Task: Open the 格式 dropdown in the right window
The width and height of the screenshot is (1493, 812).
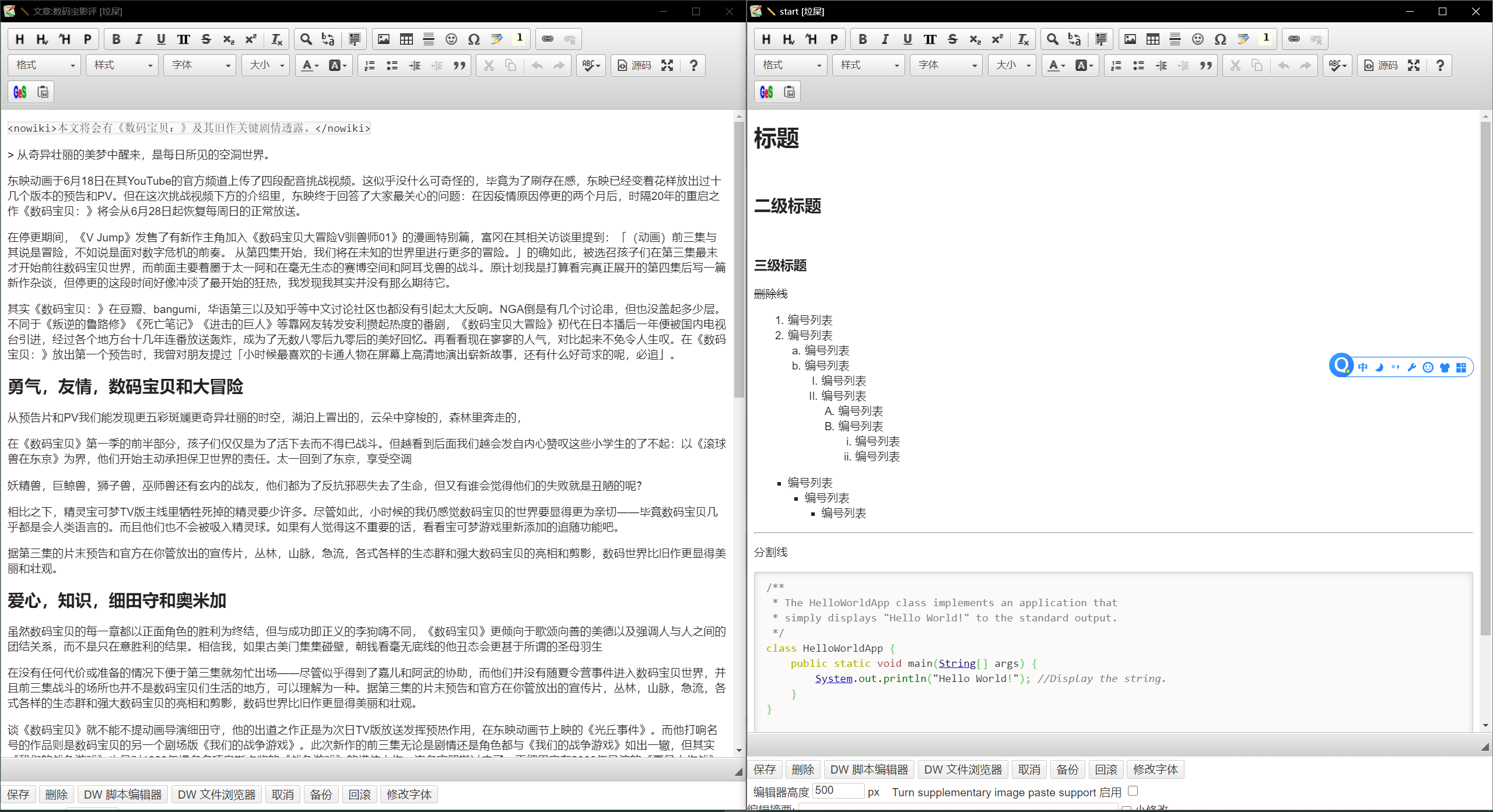Action: [x=791, y=65]
